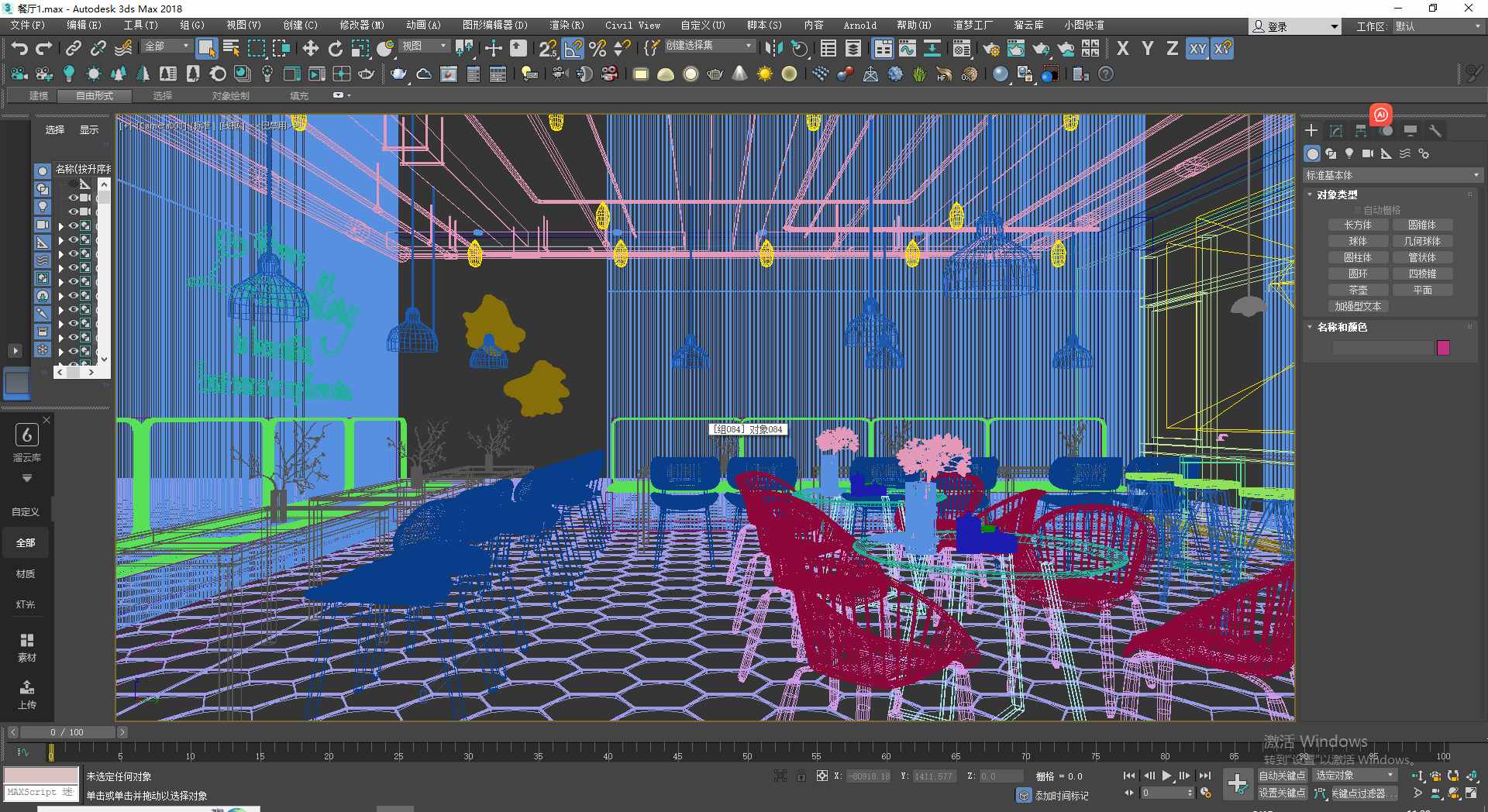Click the Undo arrow icon

coord(19,49)
